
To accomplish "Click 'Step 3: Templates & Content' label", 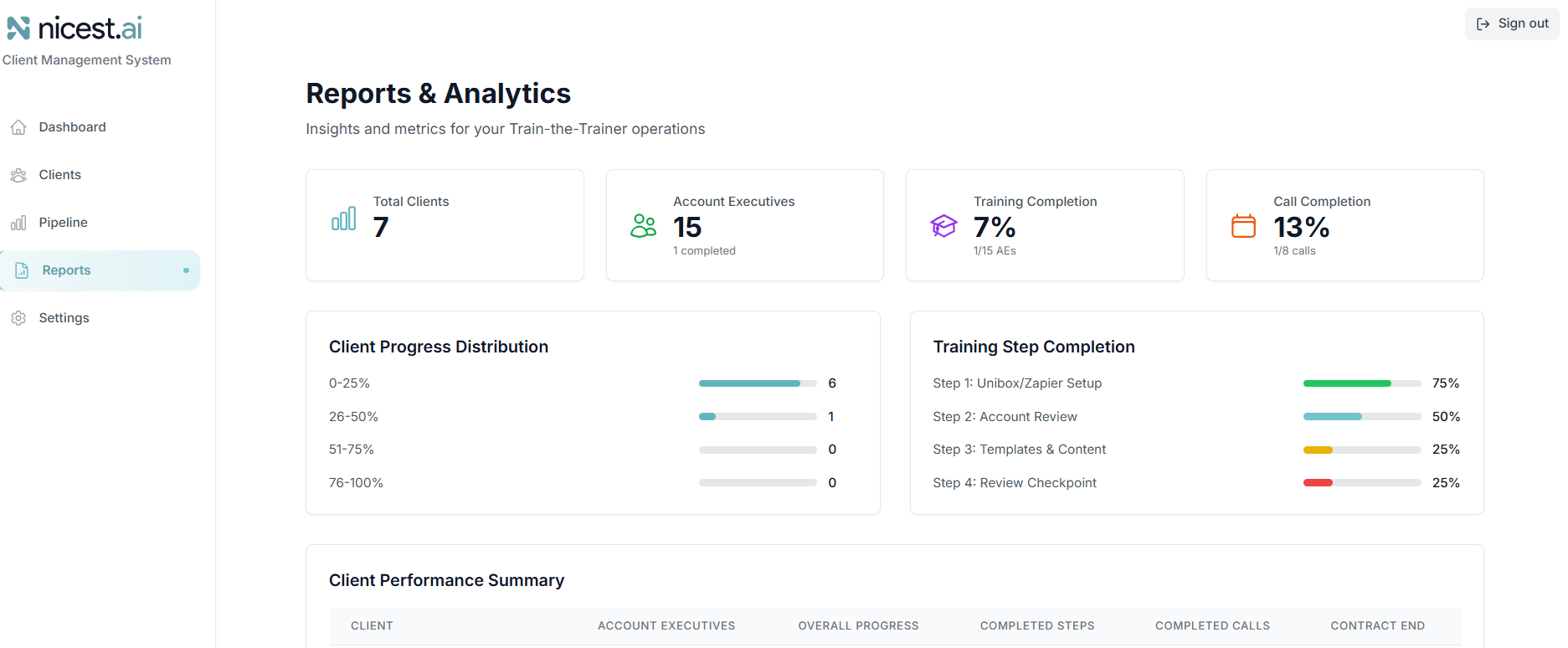I will tap(1019, 450).
